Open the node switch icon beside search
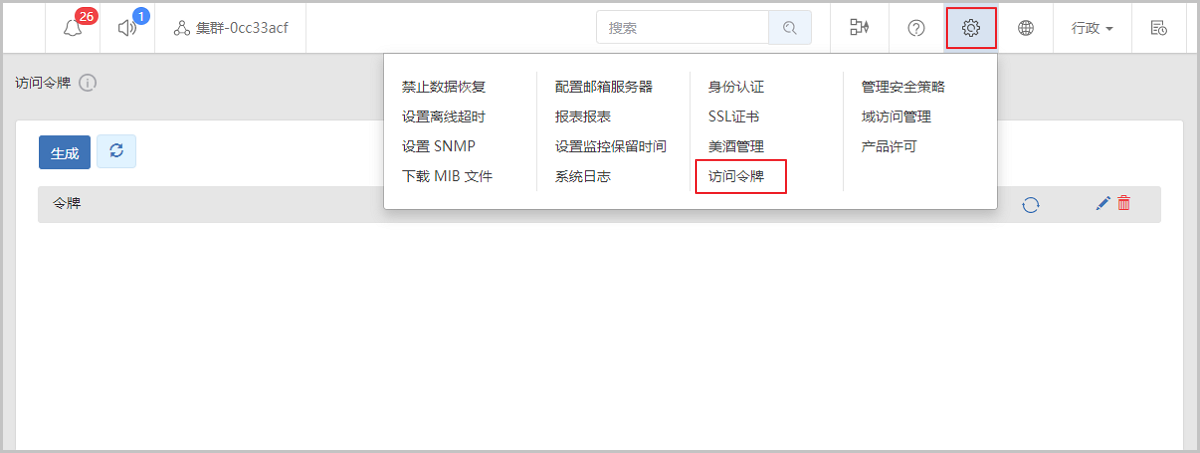Viewport: 1200px width, 453px height. (x=859, y=28)
